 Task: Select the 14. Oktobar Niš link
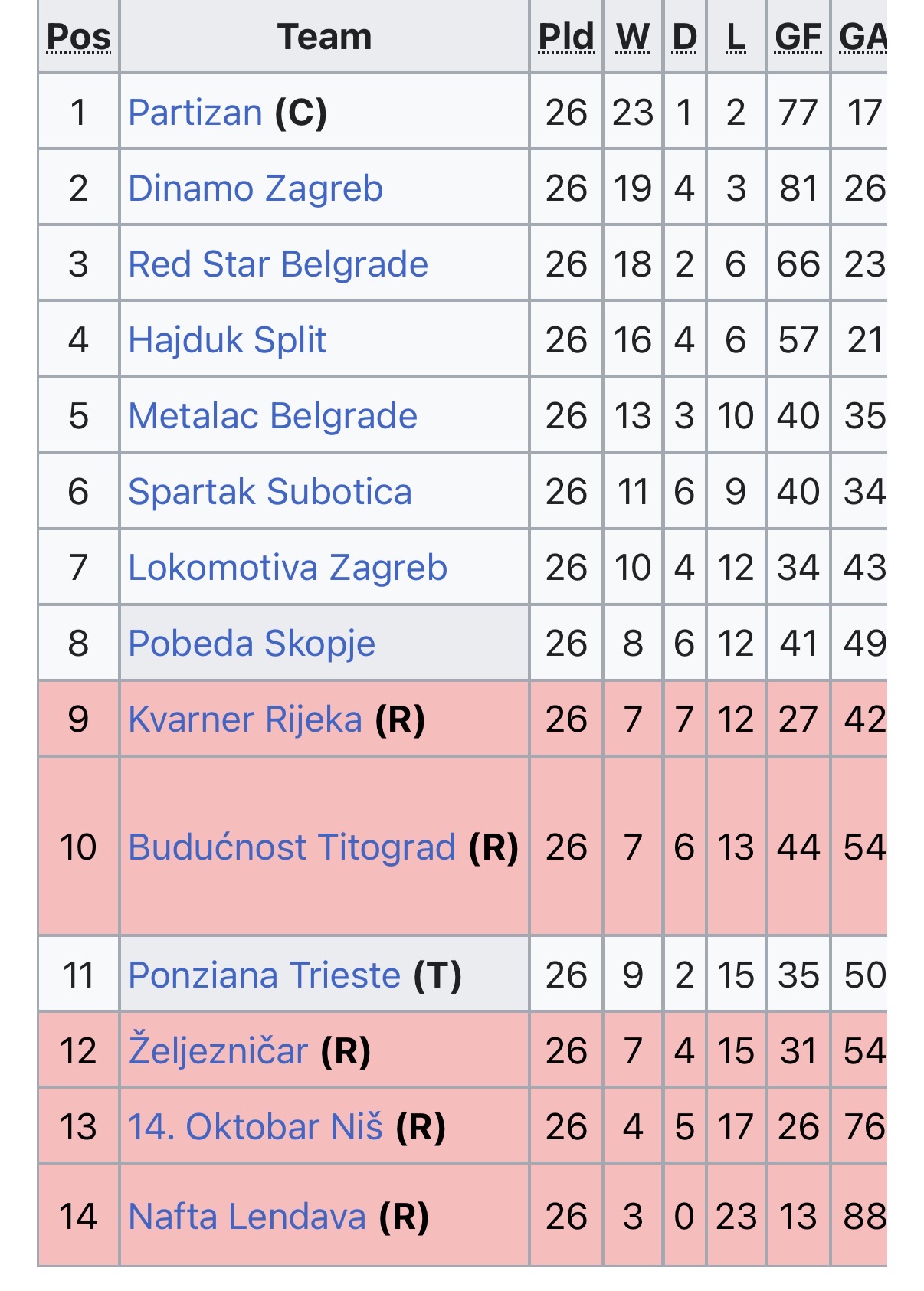point(255,1127)
